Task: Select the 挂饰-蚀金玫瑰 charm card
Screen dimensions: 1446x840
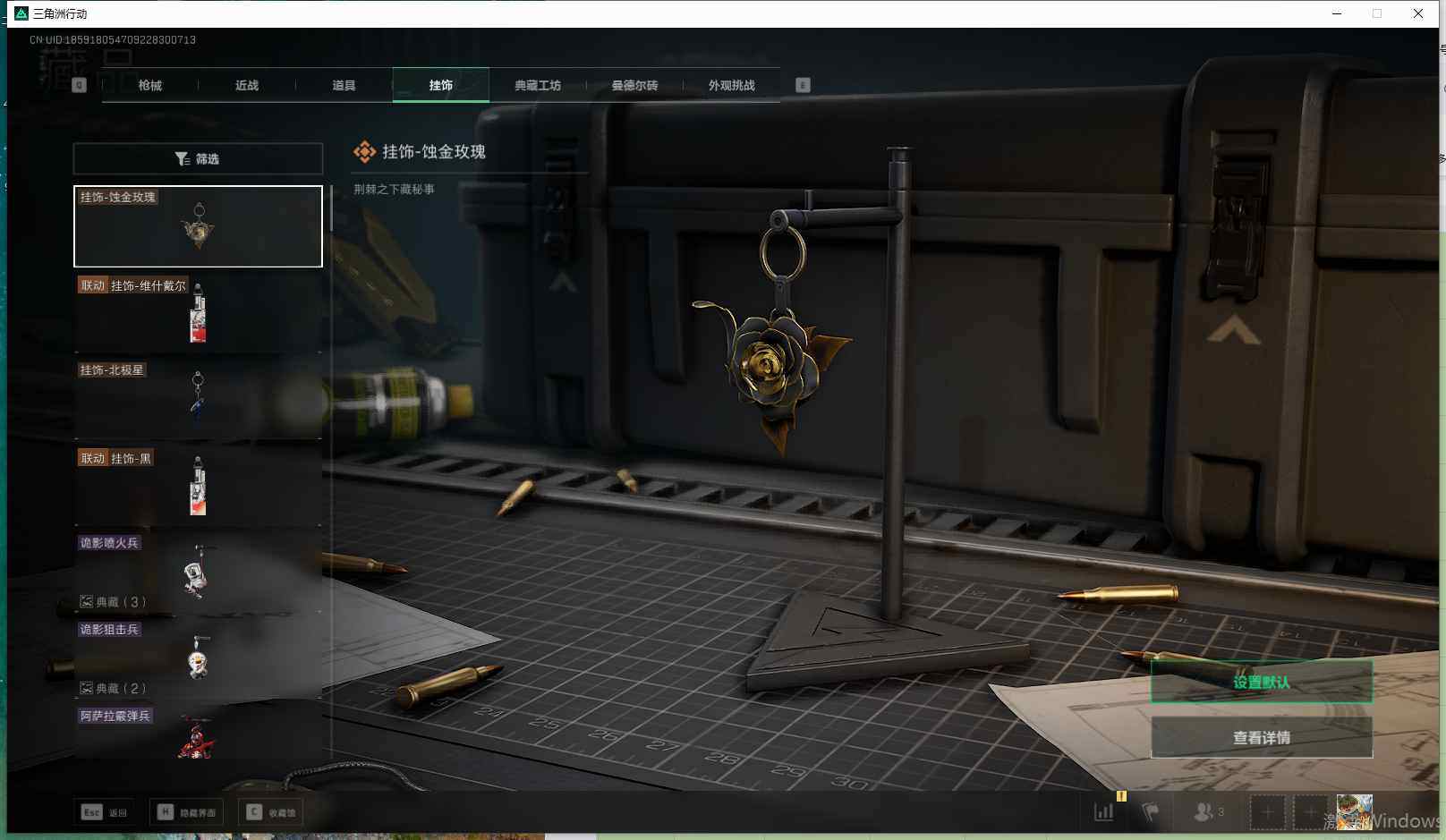Action: click(x=198, y=226)
